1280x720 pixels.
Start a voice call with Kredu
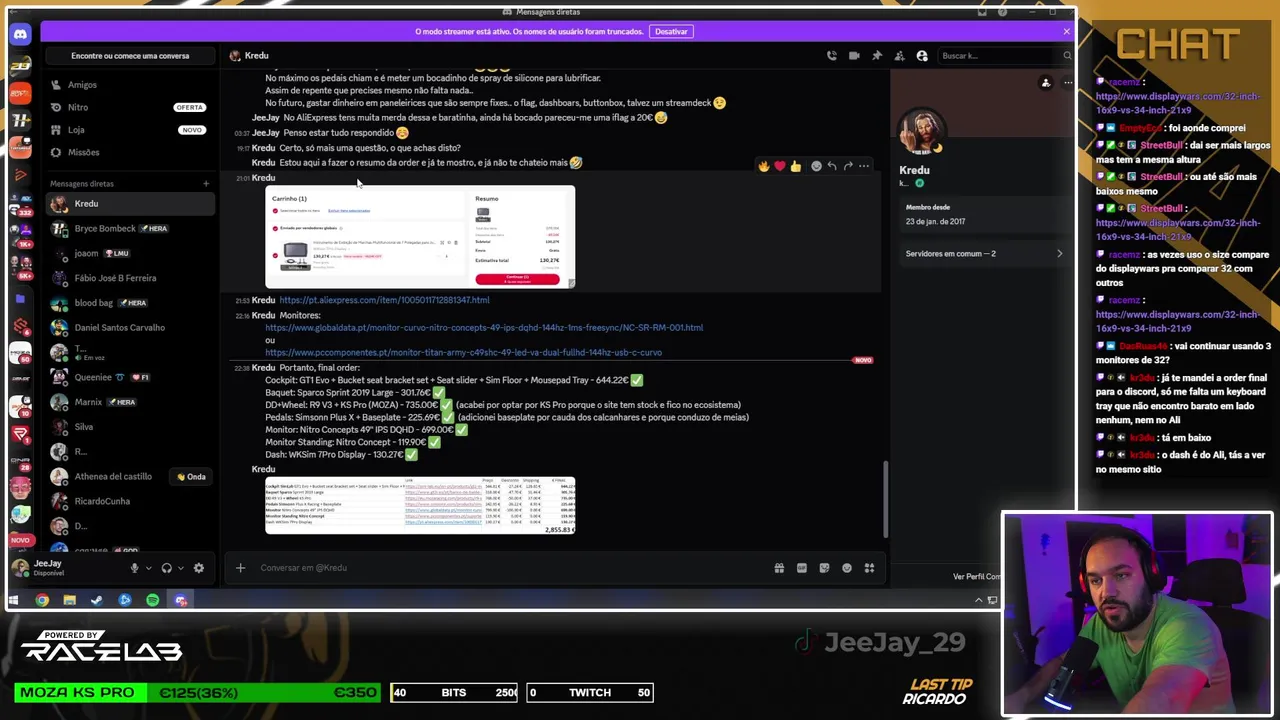pos(832,56)
